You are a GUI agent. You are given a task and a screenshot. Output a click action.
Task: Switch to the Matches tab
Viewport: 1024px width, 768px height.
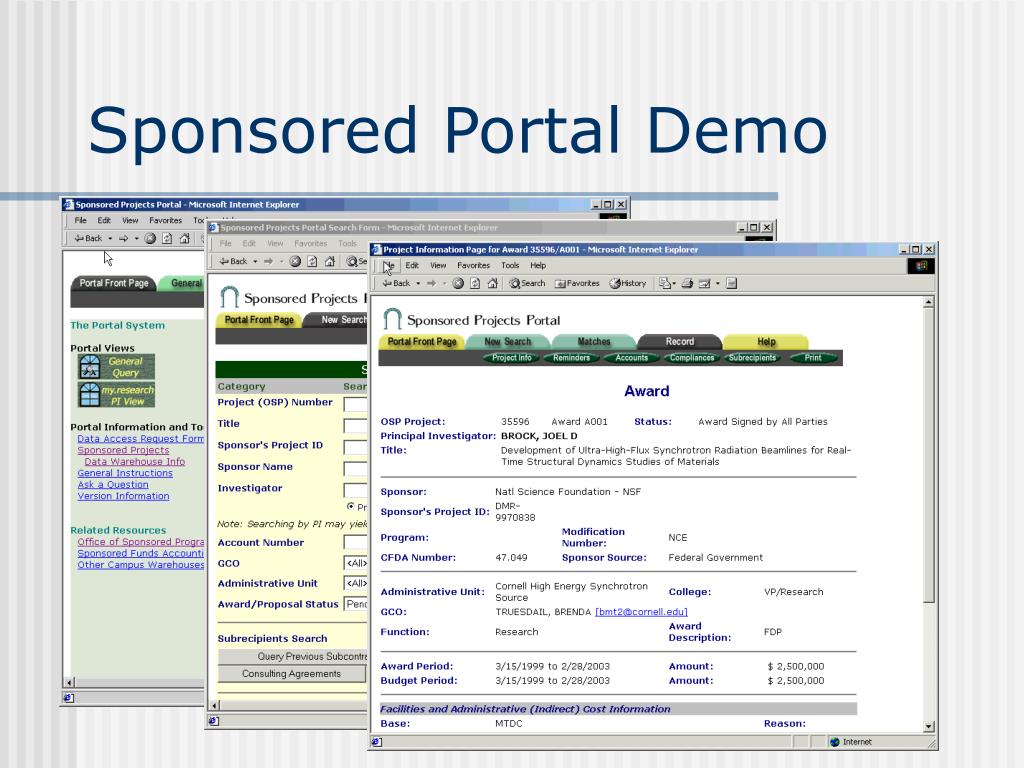coord(594,342)
